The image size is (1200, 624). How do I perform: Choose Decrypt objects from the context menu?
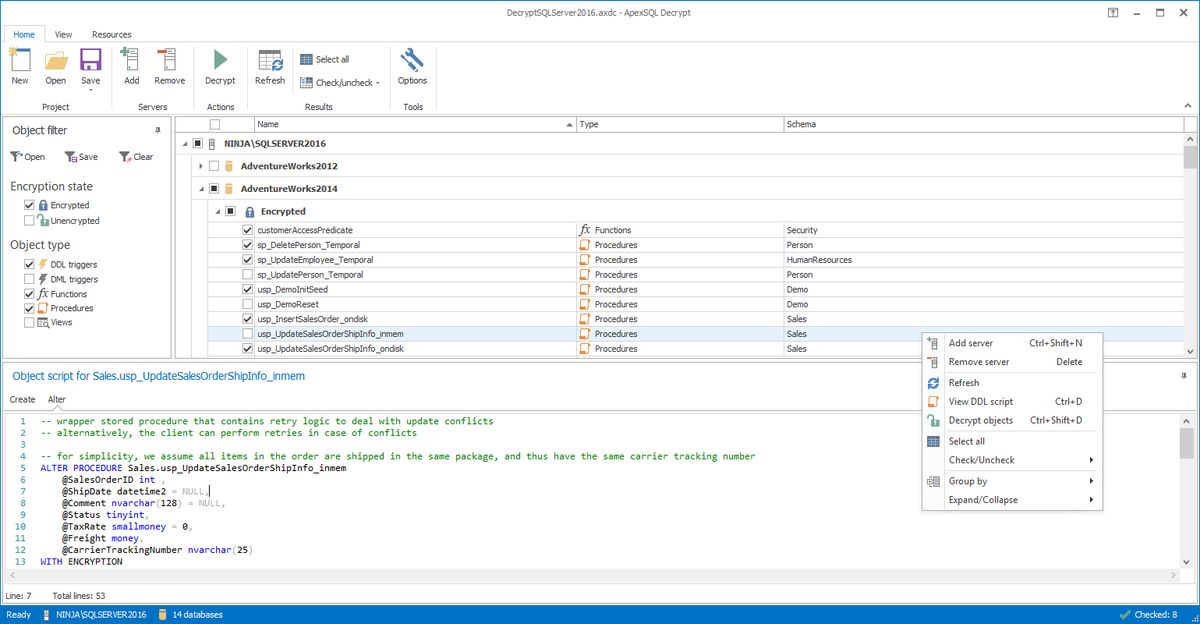click(x=983, y=421)
